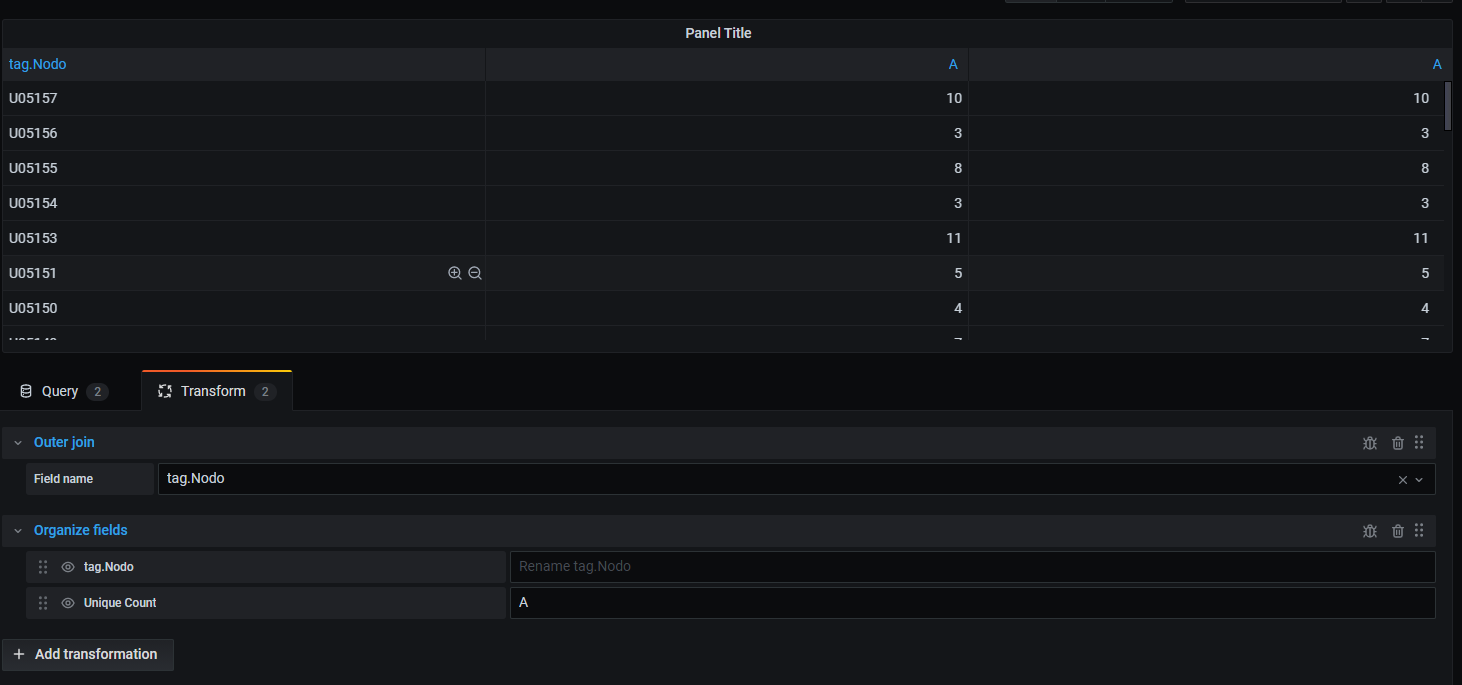Select cell U05156
Image resolution: width=1462 pixels, height=685 pixels.
point(244,133)
